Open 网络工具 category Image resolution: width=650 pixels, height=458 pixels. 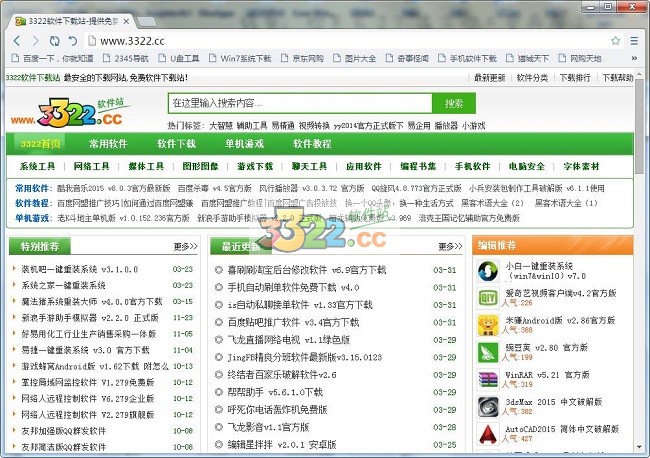pos(92,167)
